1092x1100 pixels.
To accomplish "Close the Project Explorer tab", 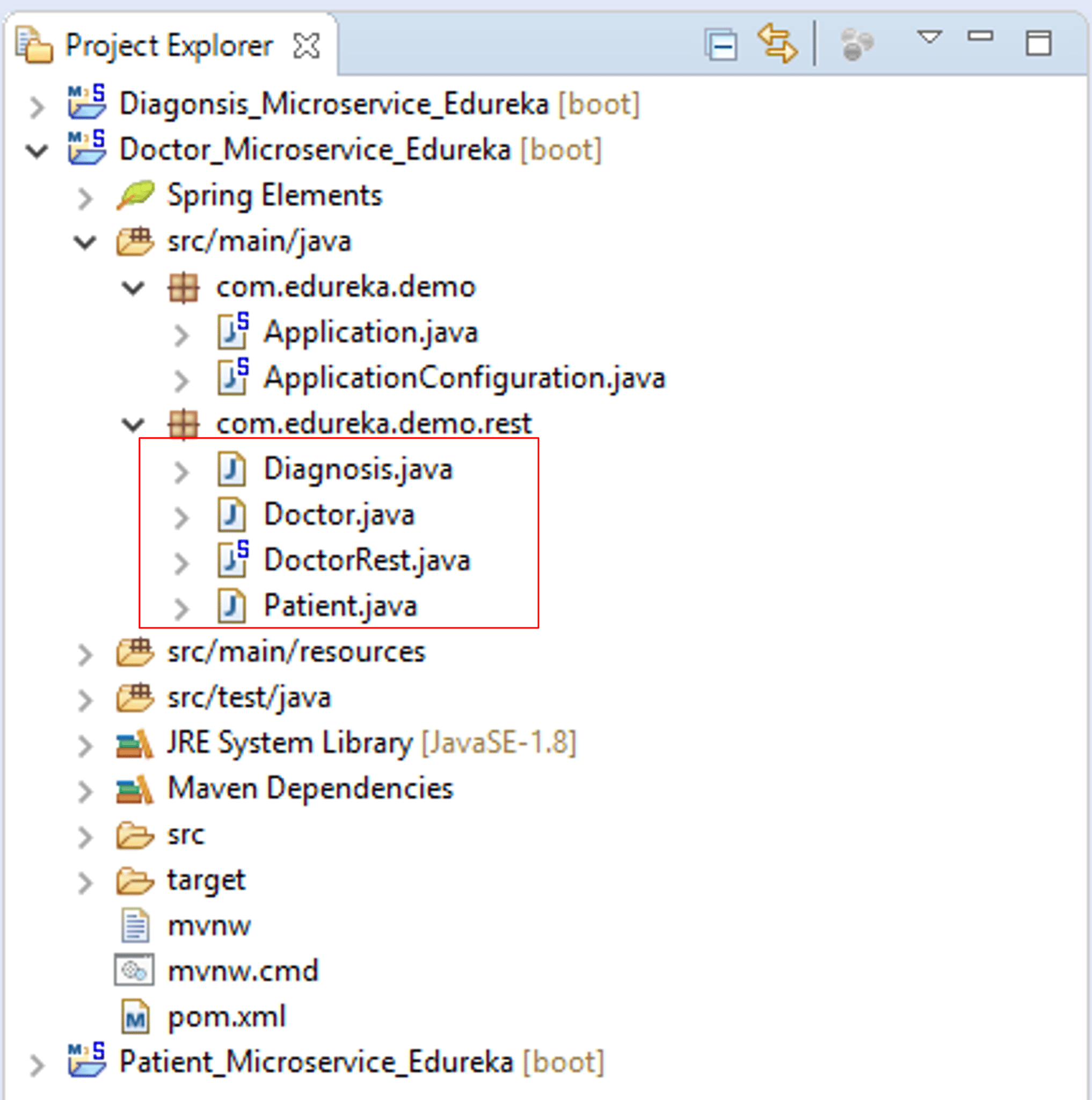I will (306, 46).
